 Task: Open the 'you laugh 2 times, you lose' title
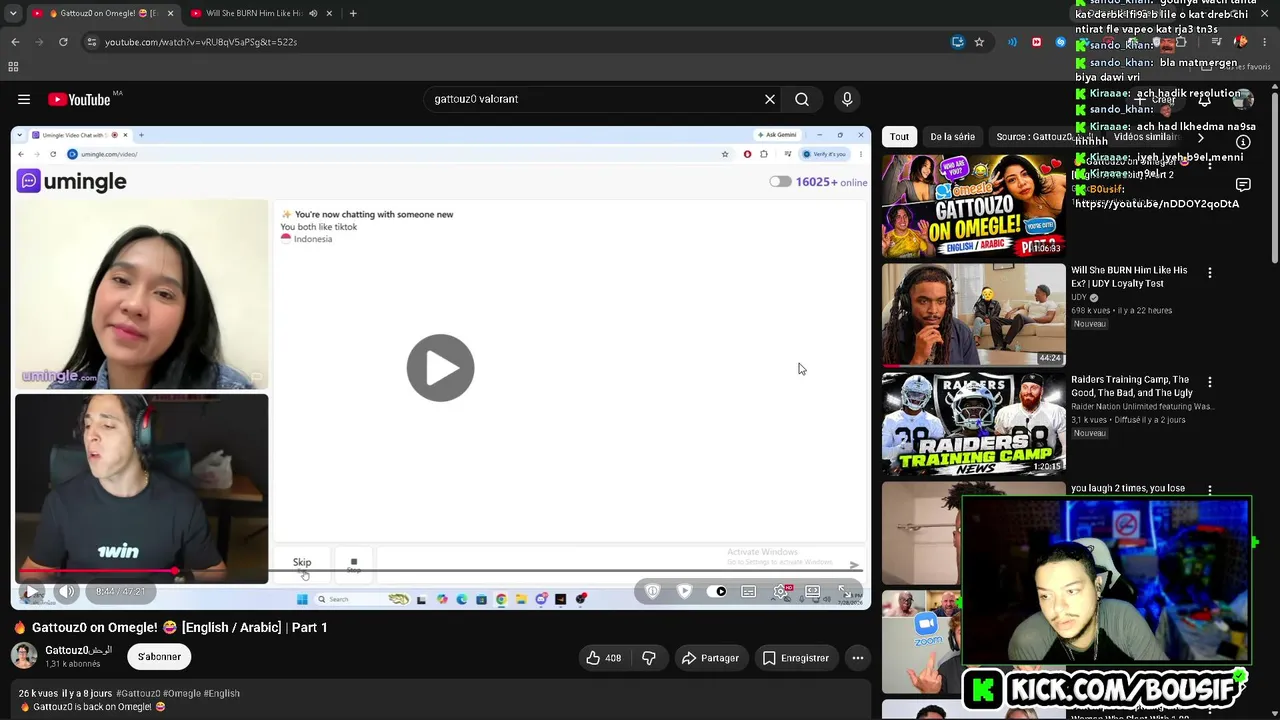pyautogui.click(x=1128, y=489)
